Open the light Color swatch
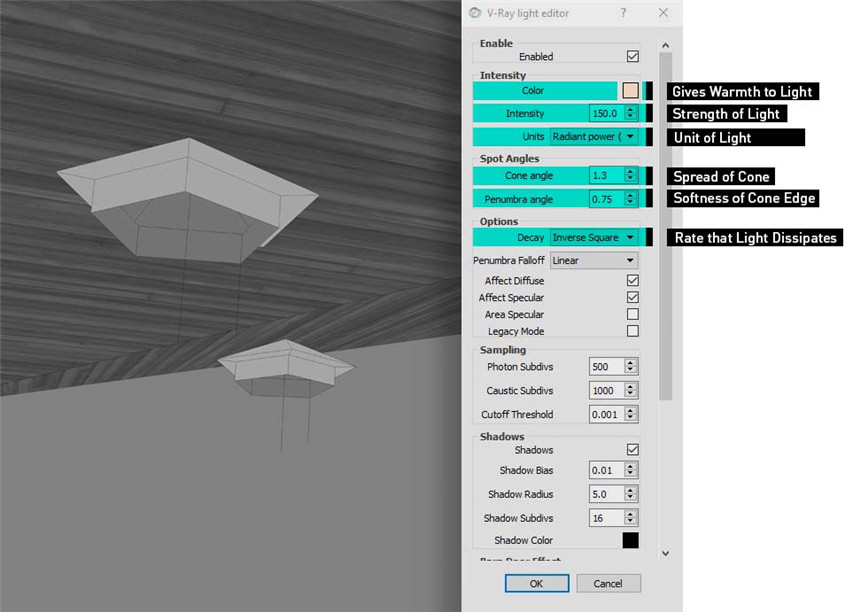 (630, 91)
